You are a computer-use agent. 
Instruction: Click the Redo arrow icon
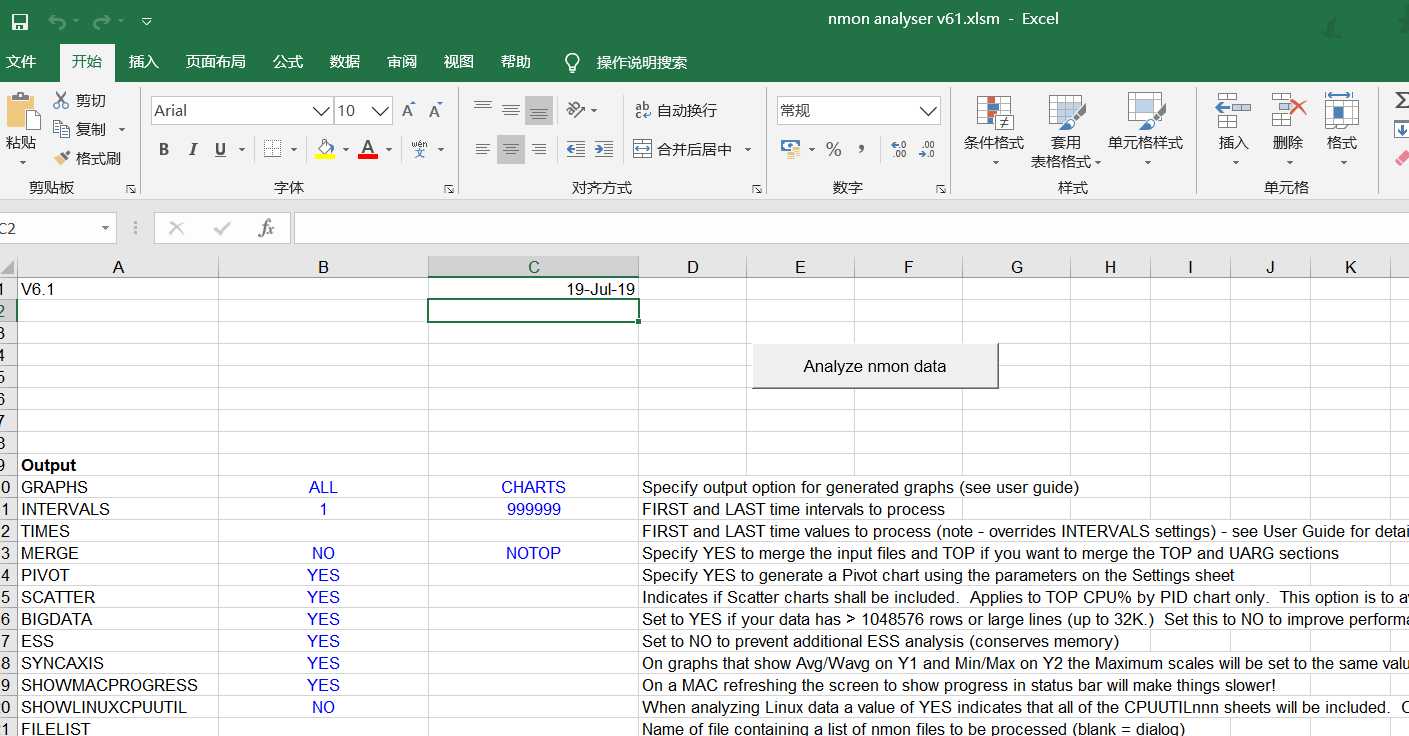click(x=101, y=21)
